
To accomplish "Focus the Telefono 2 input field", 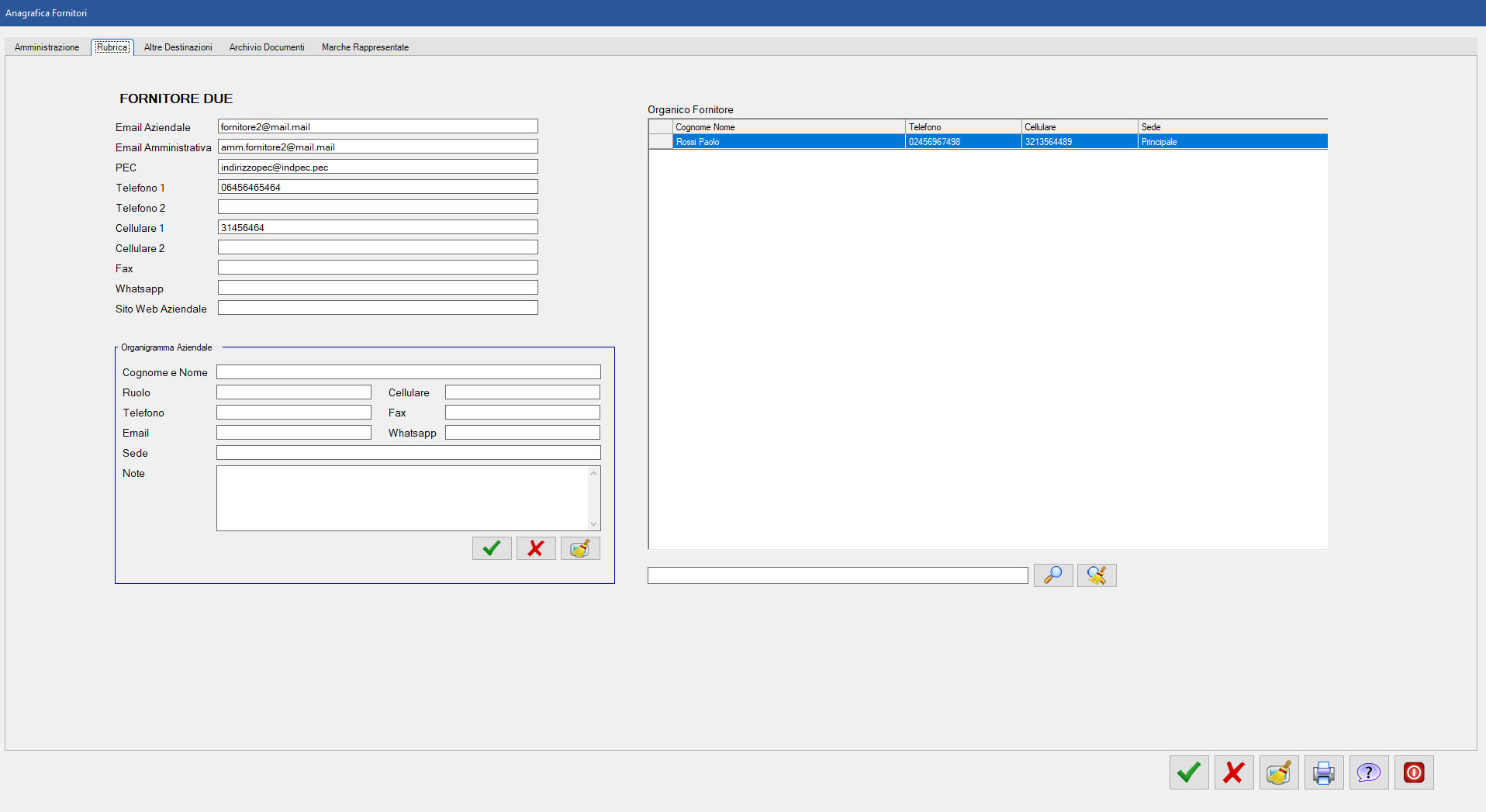I will coord(378,207).
